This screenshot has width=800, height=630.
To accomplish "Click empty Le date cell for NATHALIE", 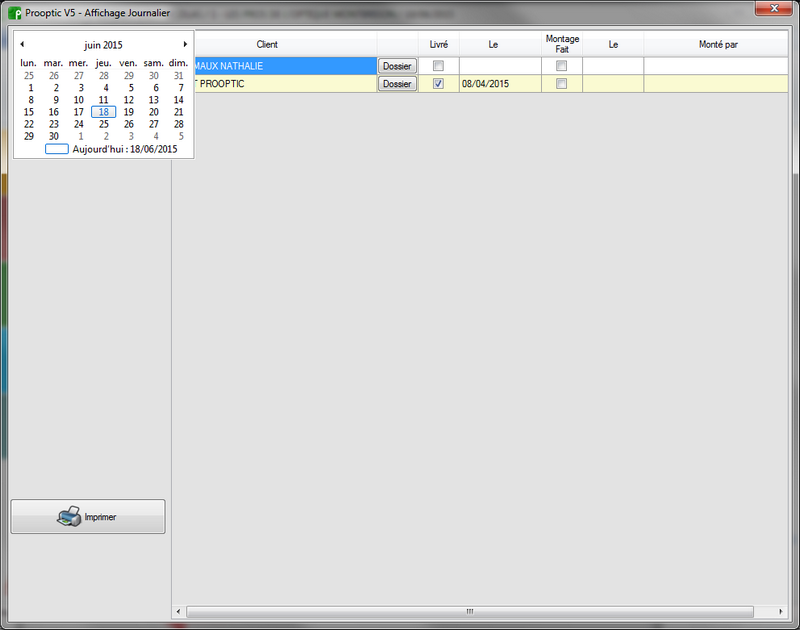I will coord(500,66).
